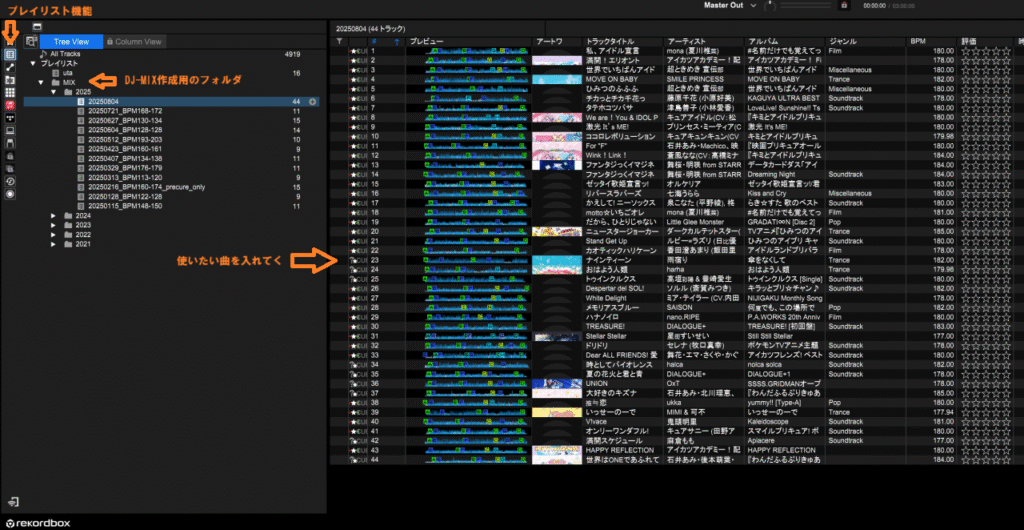Sort by アーティスト column header
Viewport: 1024px width, 530px height.
703,42
